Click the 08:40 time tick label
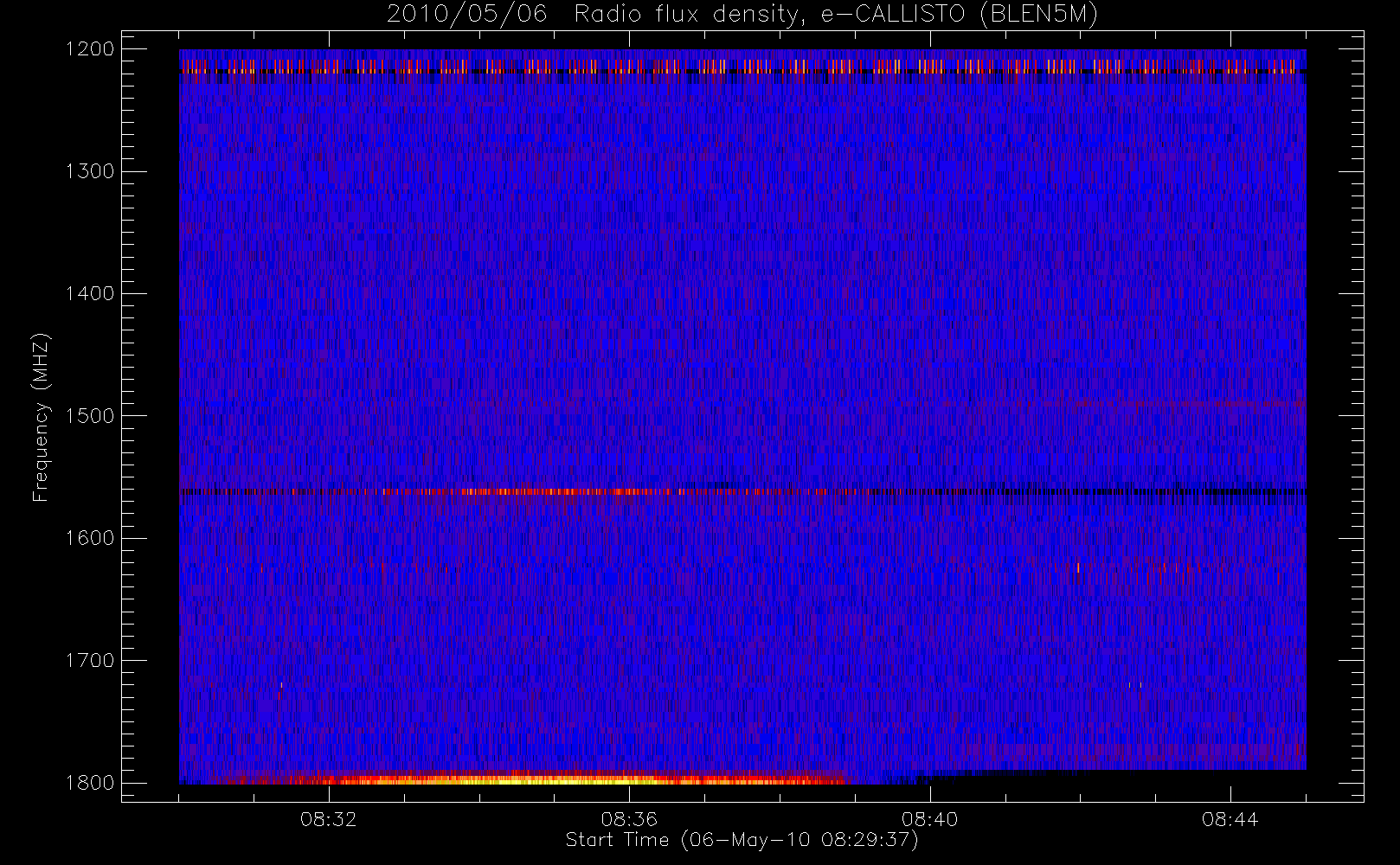Viewport: 1400px width, 865px height. pyautogui.click(x=930, y=819)
